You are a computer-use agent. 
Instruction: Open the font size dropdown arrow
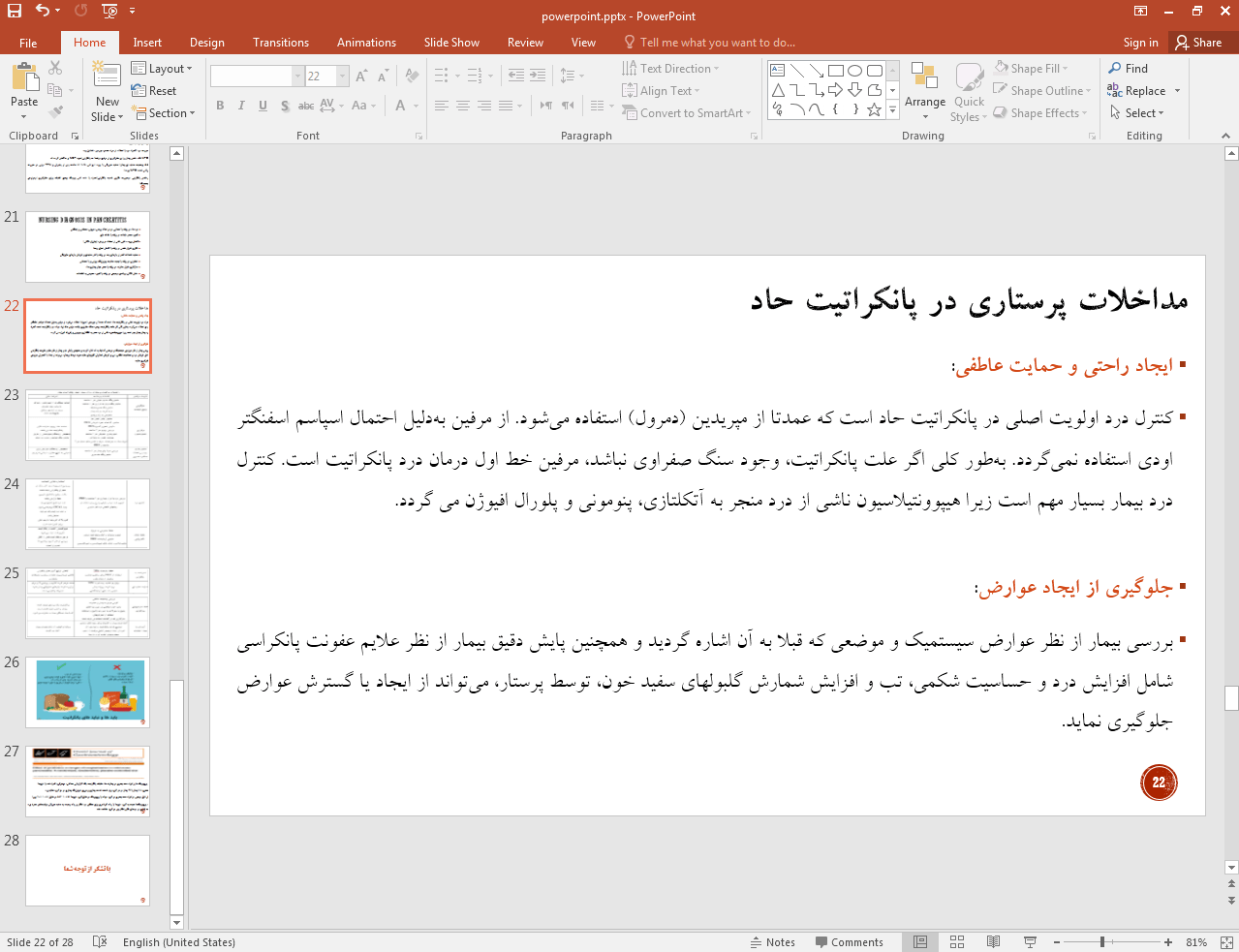[x=342, y=76]
